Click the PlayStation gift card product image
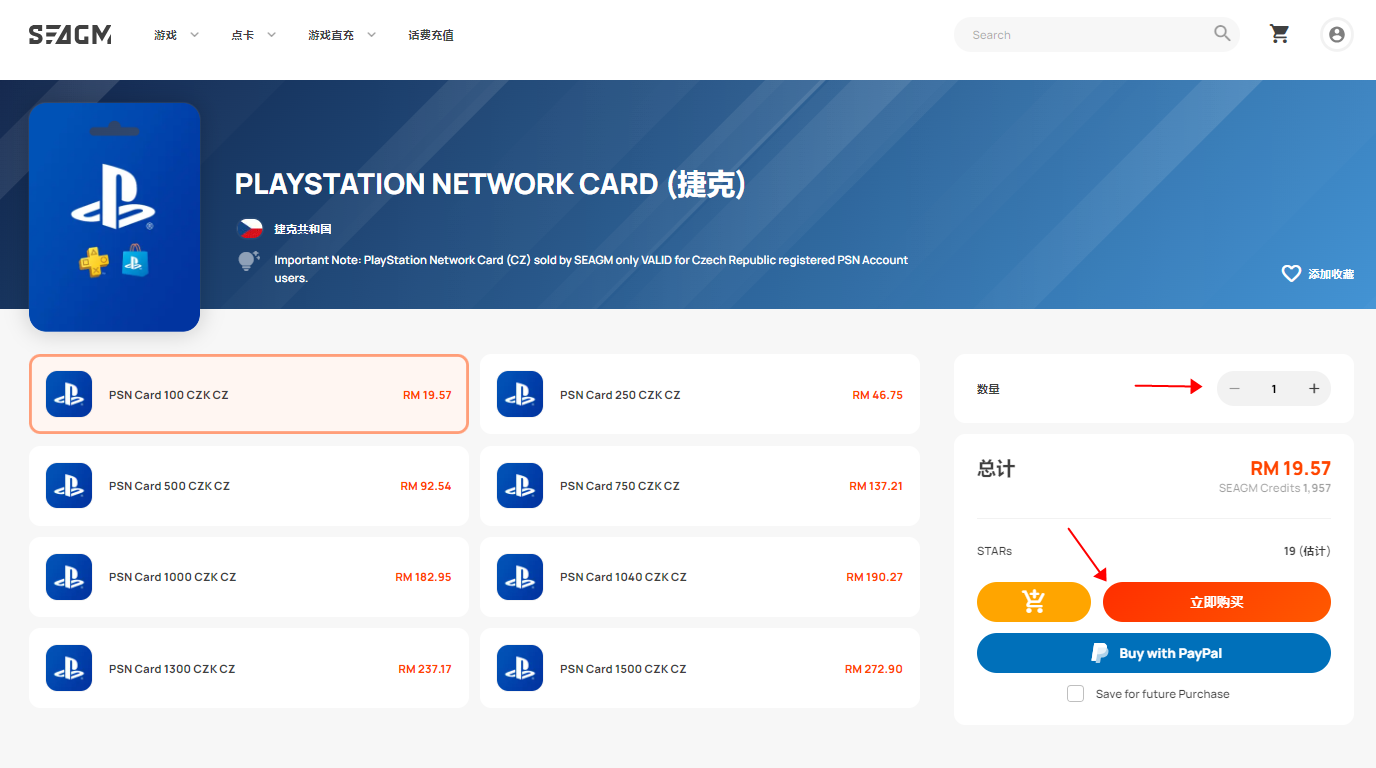Screen dimensions: 1376x768 pyautogui.click(x=115, y=217)
